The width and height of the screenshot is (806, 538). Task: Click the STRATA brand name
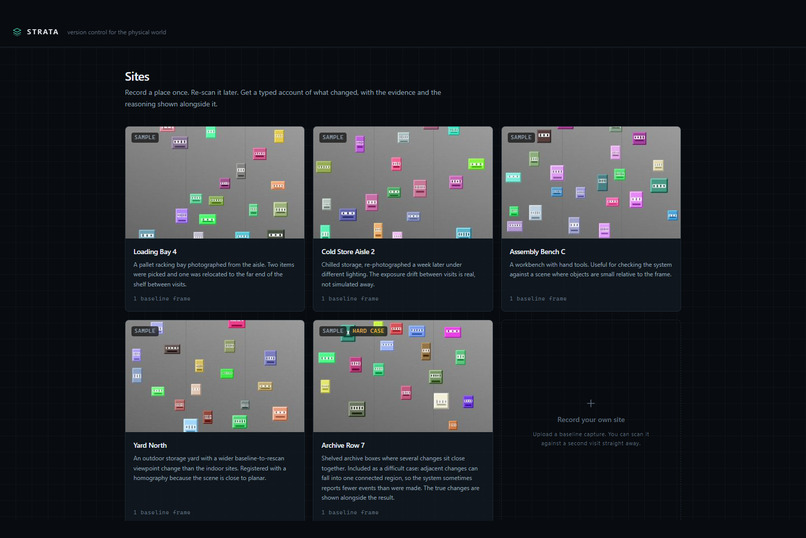(x=43, y=32)
